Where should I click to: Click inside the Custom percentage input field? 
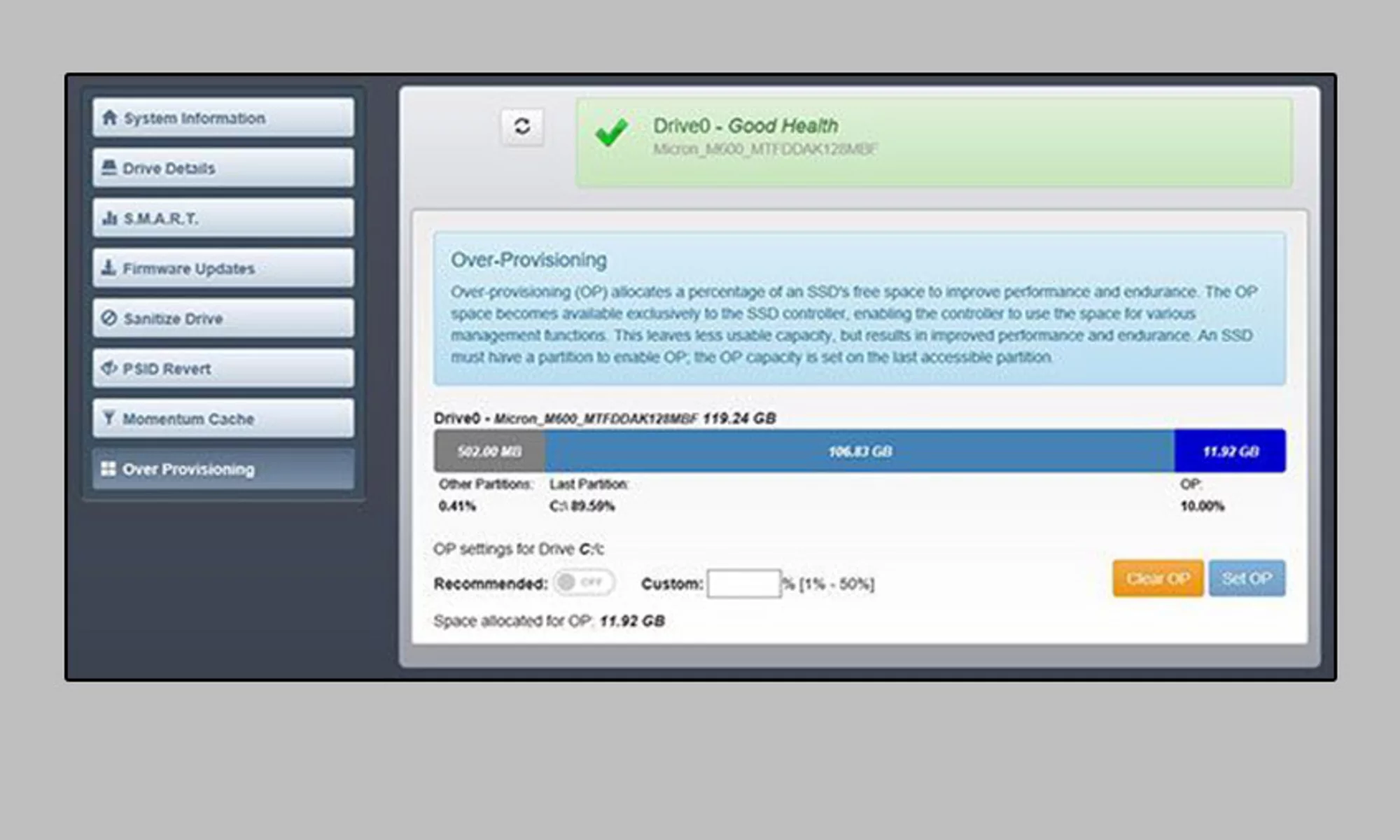click(744, 583)
